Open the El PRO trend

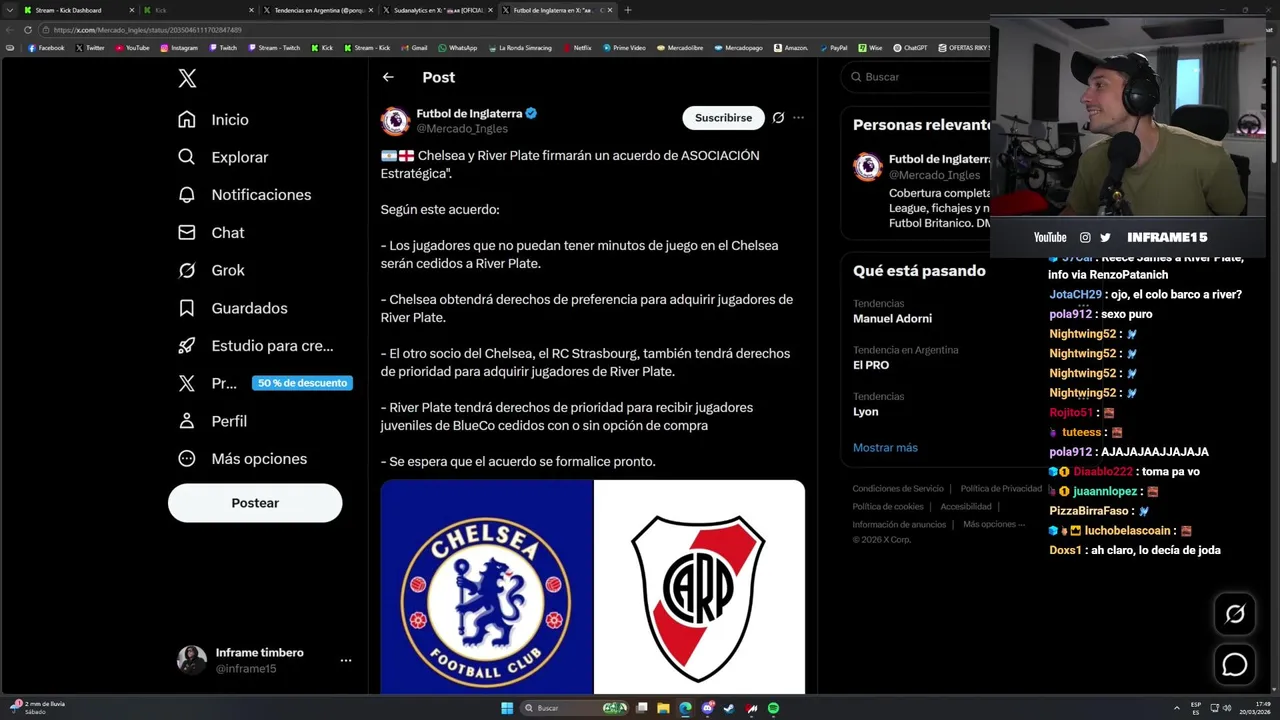[871, 365]
